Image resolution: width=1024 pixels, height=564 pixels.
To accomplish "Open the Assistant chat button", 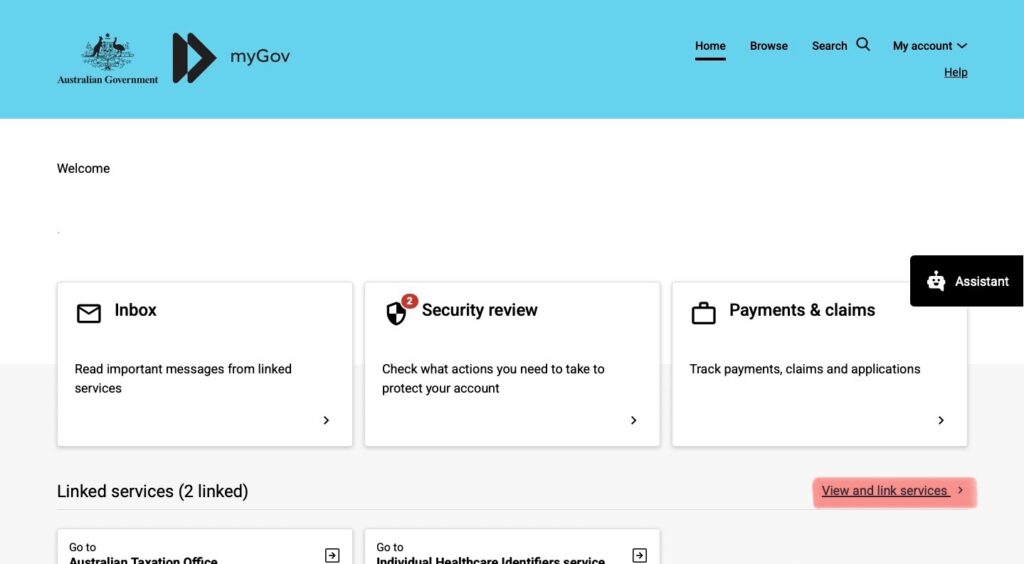I will click(967, 281).
